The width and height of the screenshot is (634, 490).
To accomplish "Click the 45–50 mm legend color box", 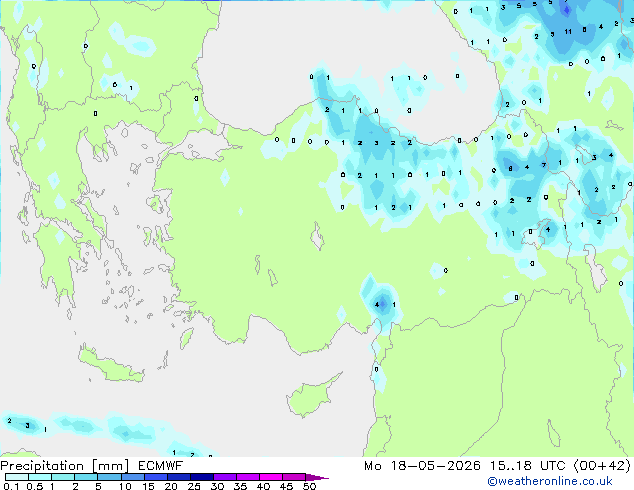I will pyautogui.click(x=294, y=477).
